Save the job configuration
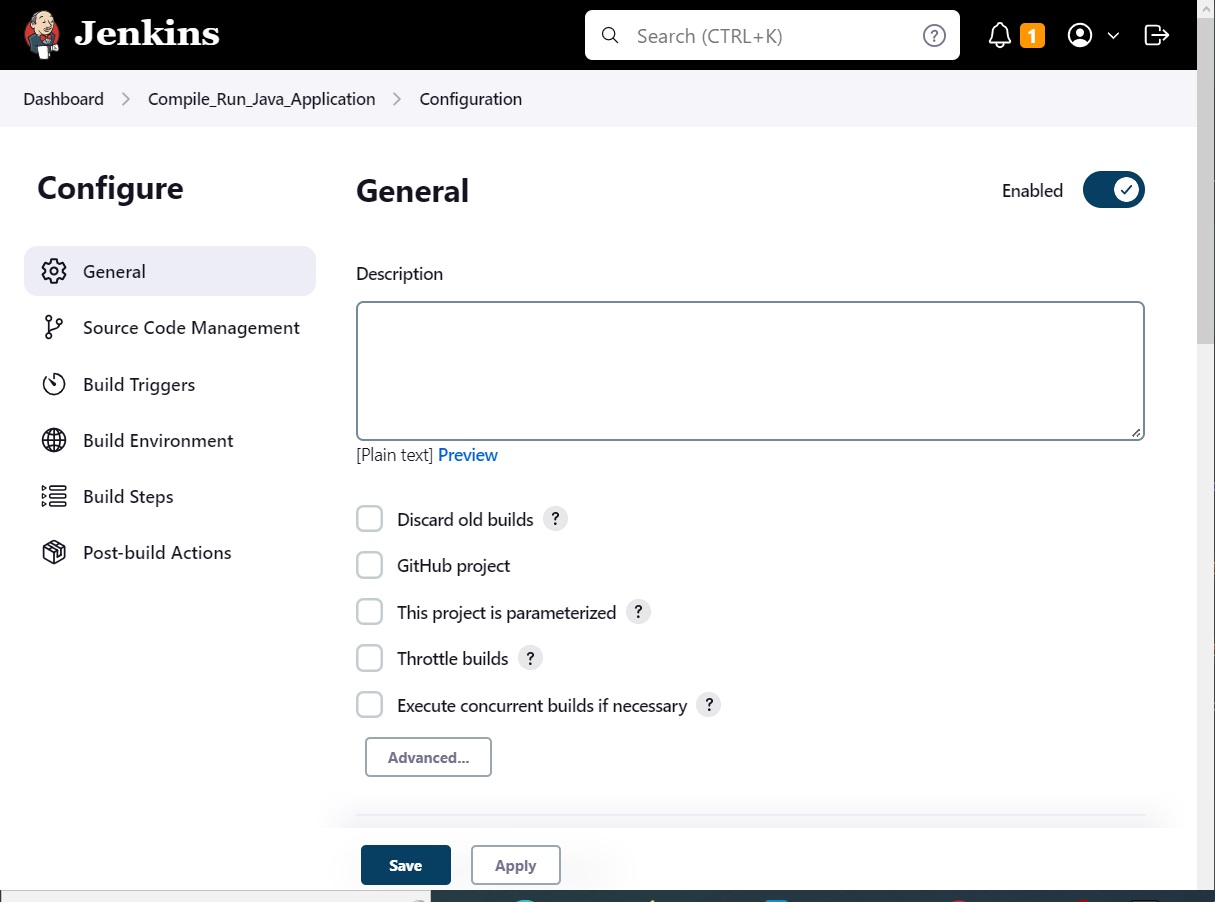This screenshot has width=1215, height=902. pyautogui.click(x=406, y=865)
